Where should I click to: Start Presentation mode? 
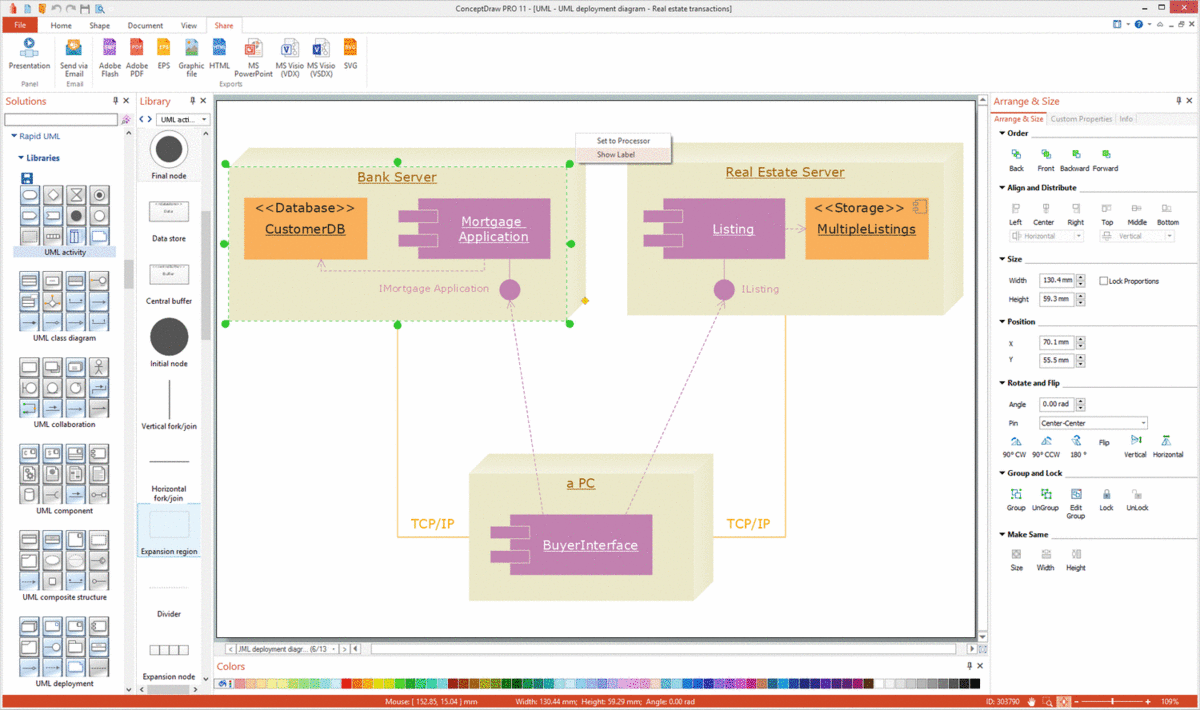coord(29,53)
